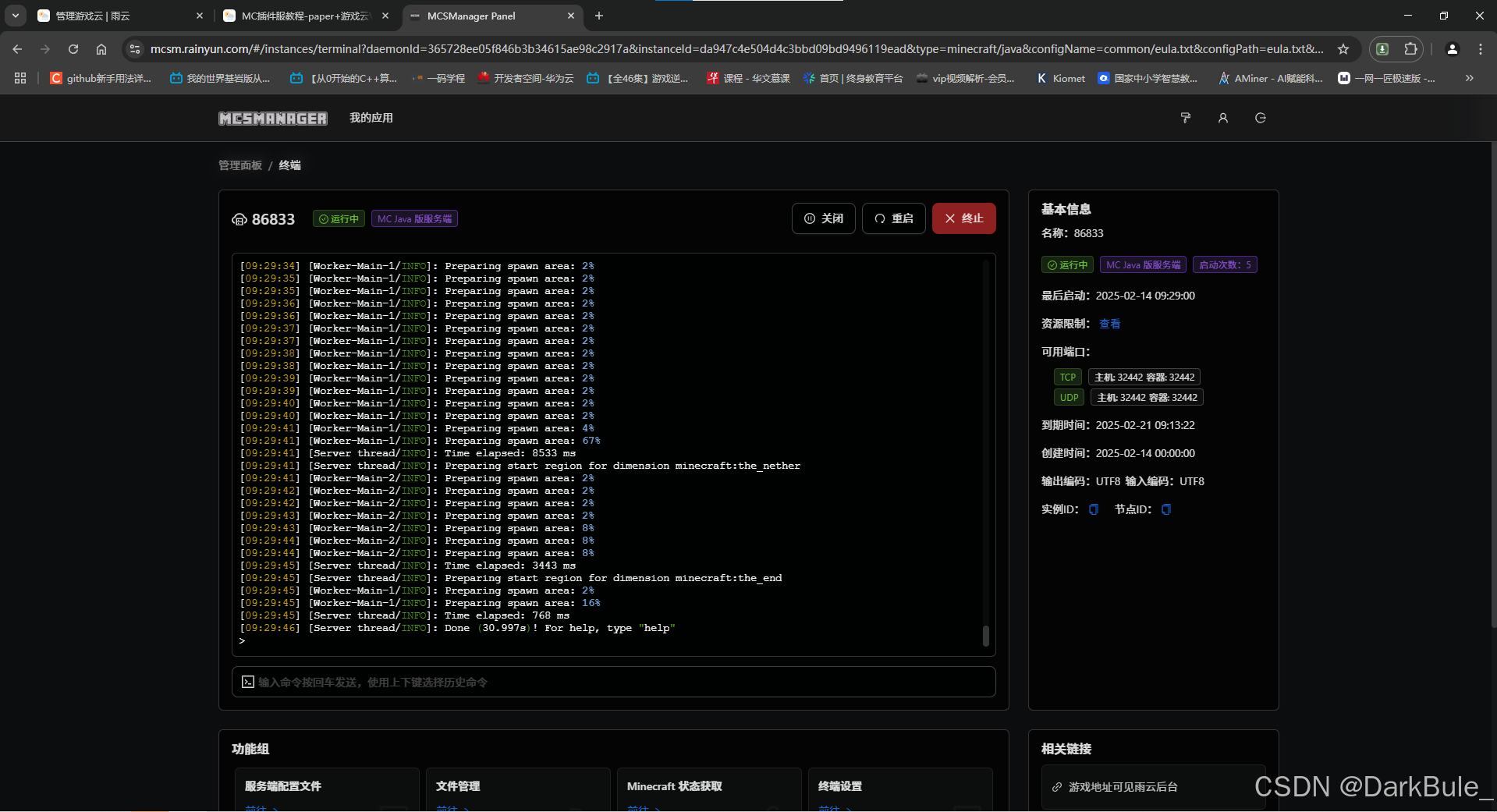Click the terminal 'Done (30.997s)!' log line

click(457, 628)
